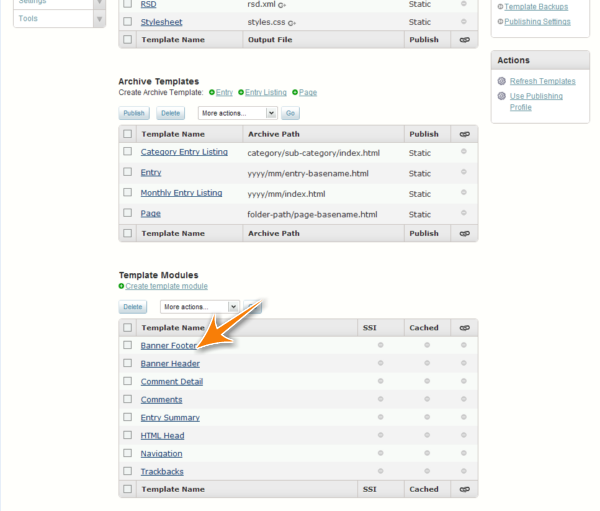Click the SSI status dot for Banner Footer
This screenshot has width=600, height=511.
[380, 345]
